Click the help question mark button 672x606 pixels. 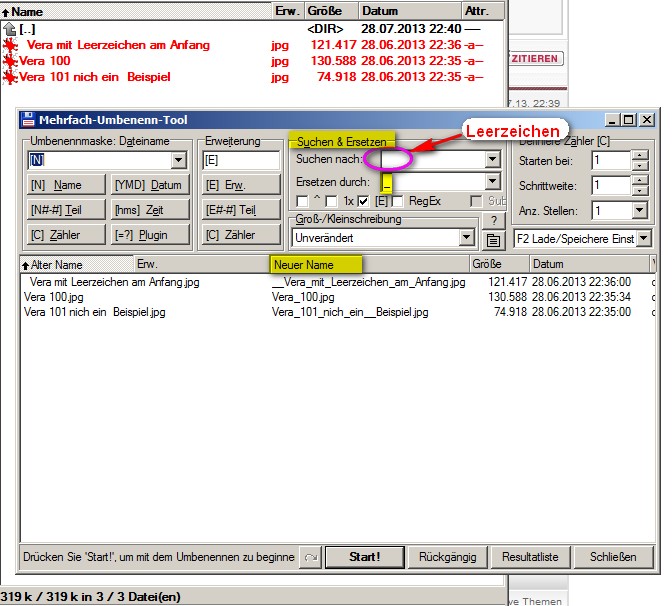(x=492, y=221)
